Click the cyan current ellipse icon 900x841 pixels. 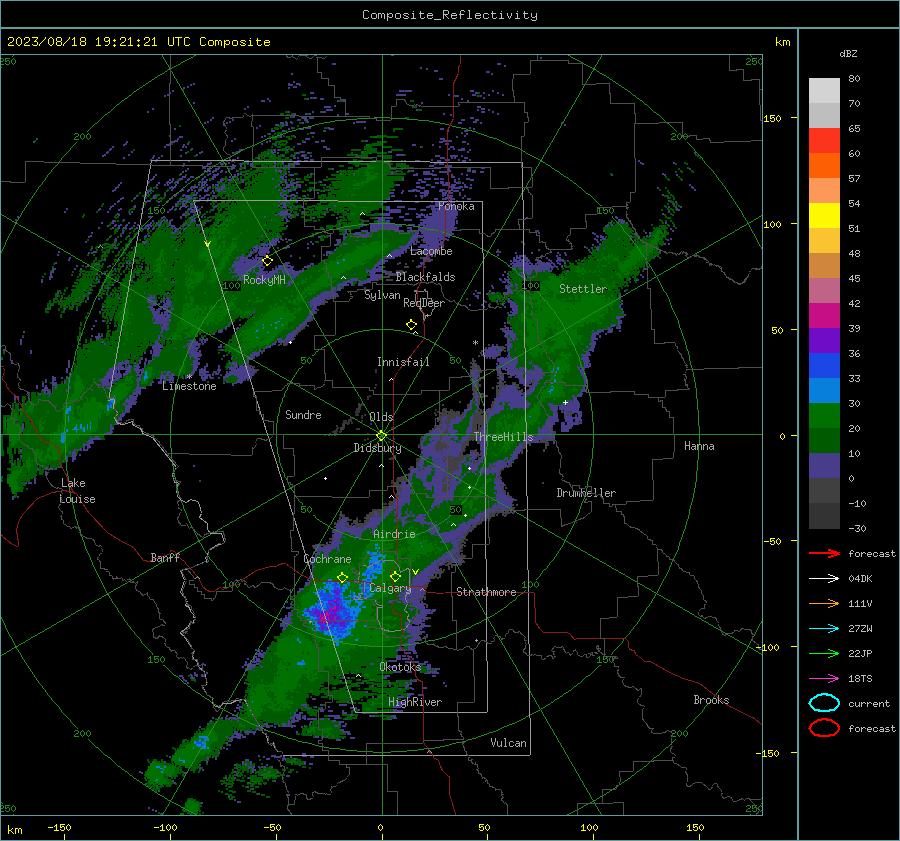(824, 703)
